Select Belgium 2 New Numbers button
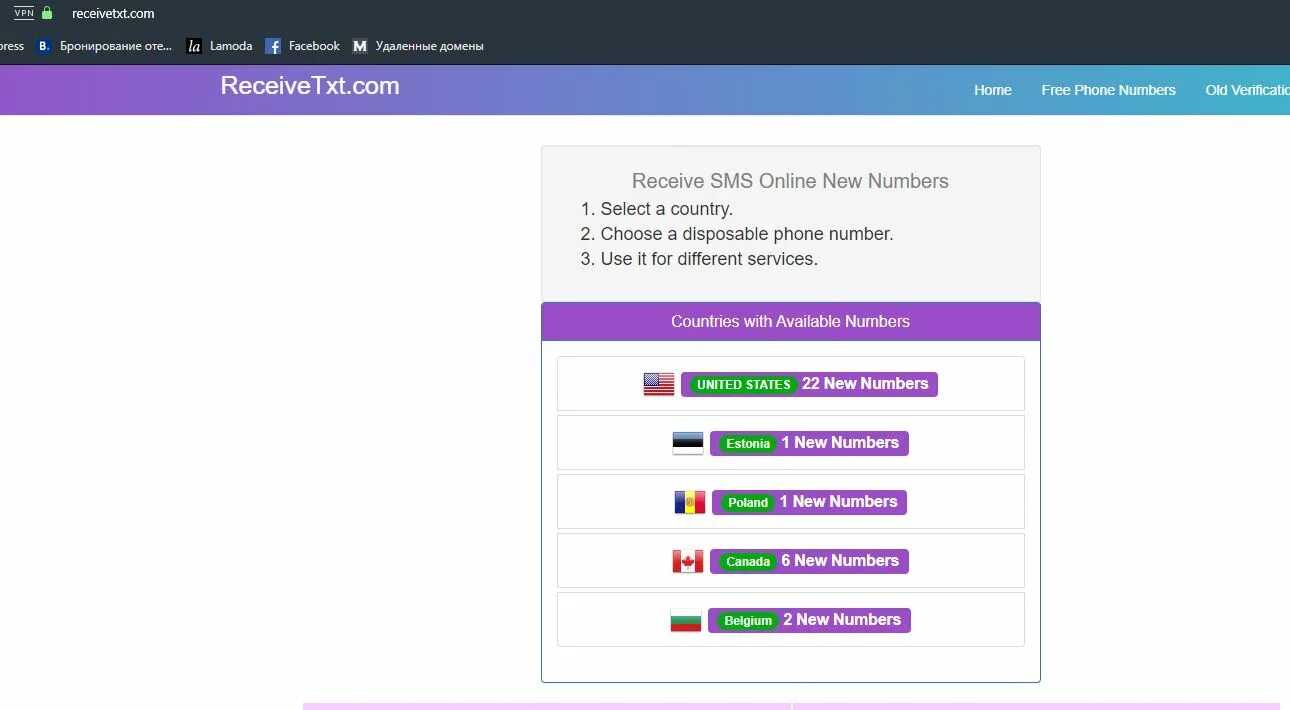The width and height of the screenshot is (1290, 710). pos(809,620)
